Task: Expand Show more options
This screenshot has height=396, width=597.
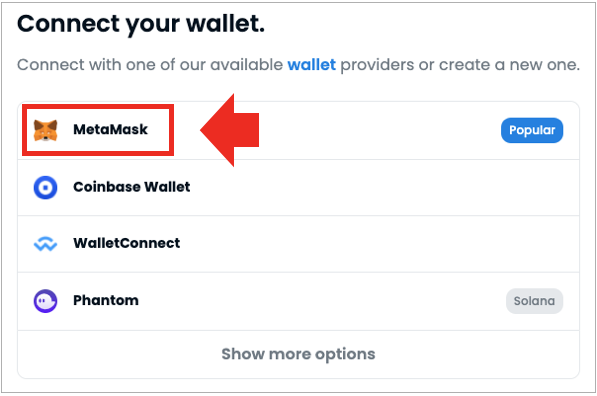Action: 298,354
